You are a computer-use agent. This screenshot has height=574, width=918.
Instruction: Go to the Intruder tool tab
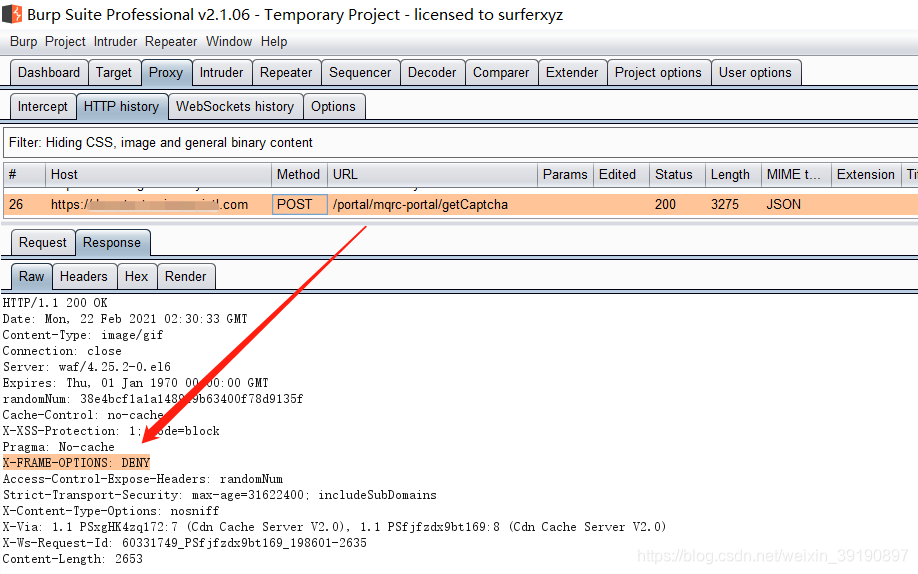click(x=221, y=73)
